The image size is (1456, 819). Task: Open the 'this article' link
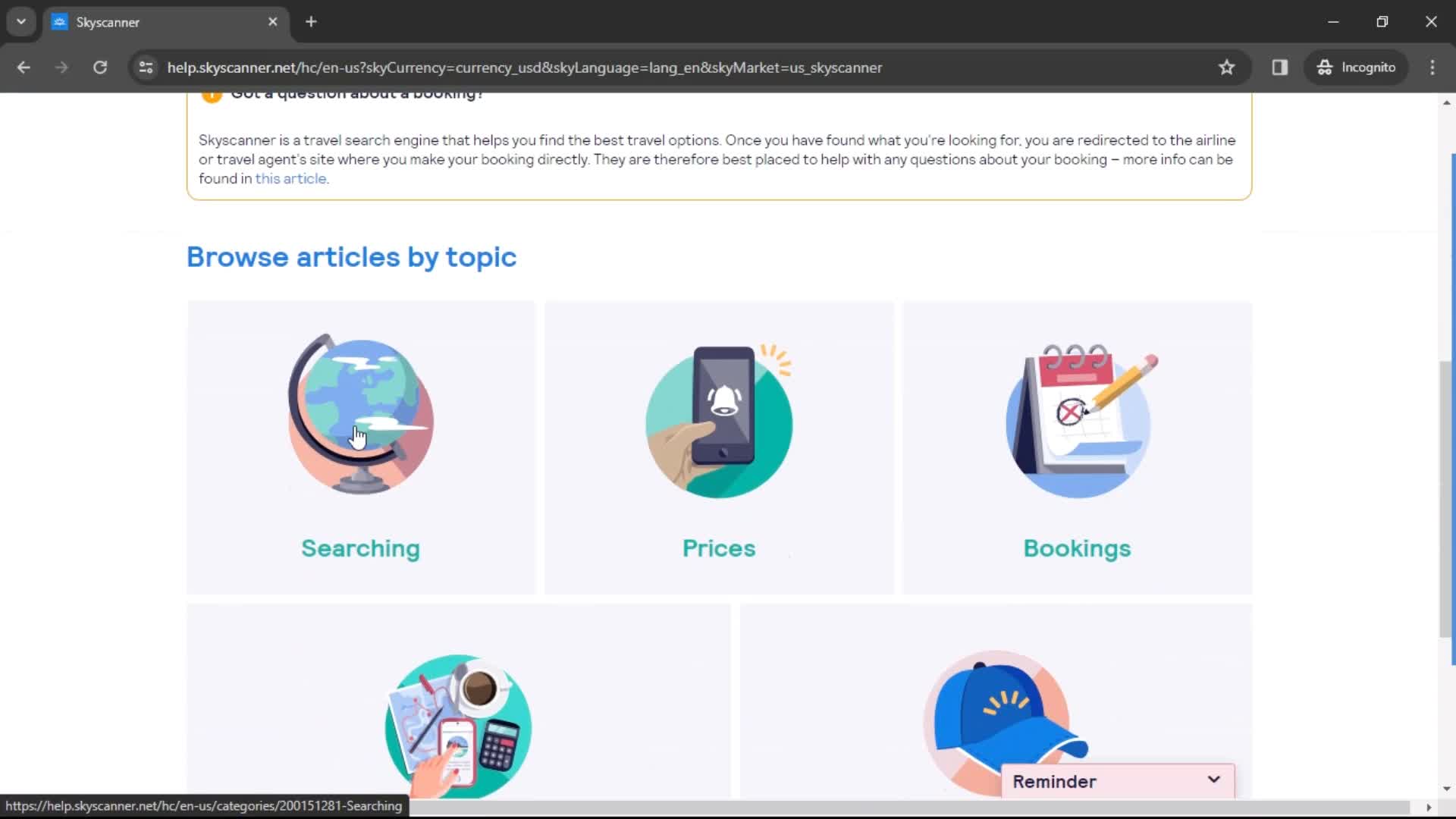click(x=291, y=179)
